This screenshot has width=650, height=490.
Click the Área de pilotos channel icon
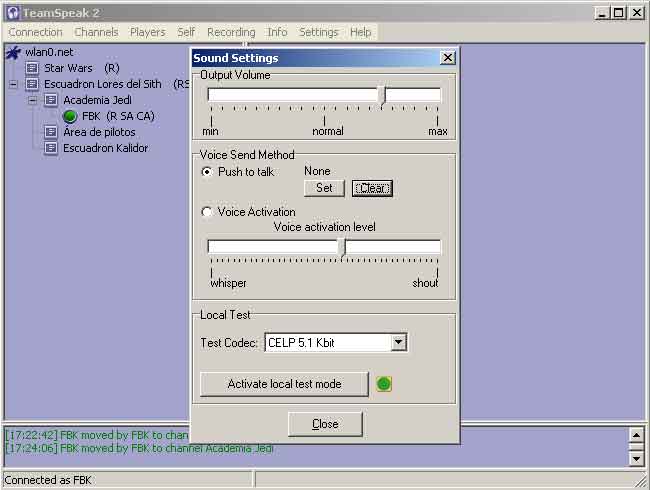tap(50, 132)
